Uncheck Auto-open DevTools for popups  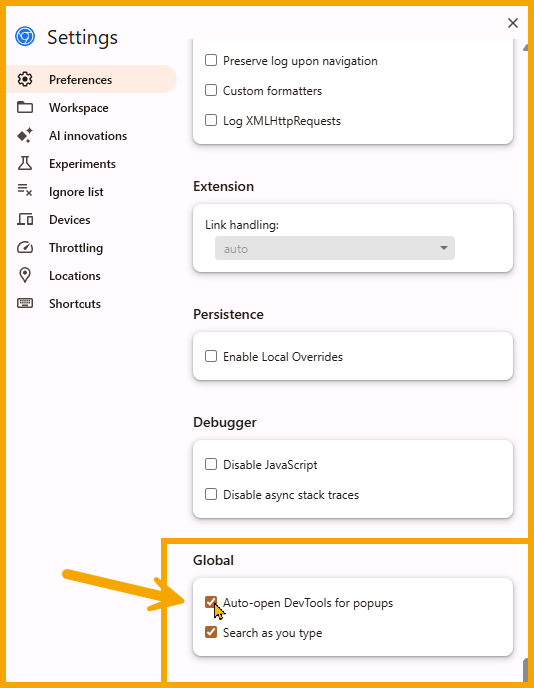point(211,602)
